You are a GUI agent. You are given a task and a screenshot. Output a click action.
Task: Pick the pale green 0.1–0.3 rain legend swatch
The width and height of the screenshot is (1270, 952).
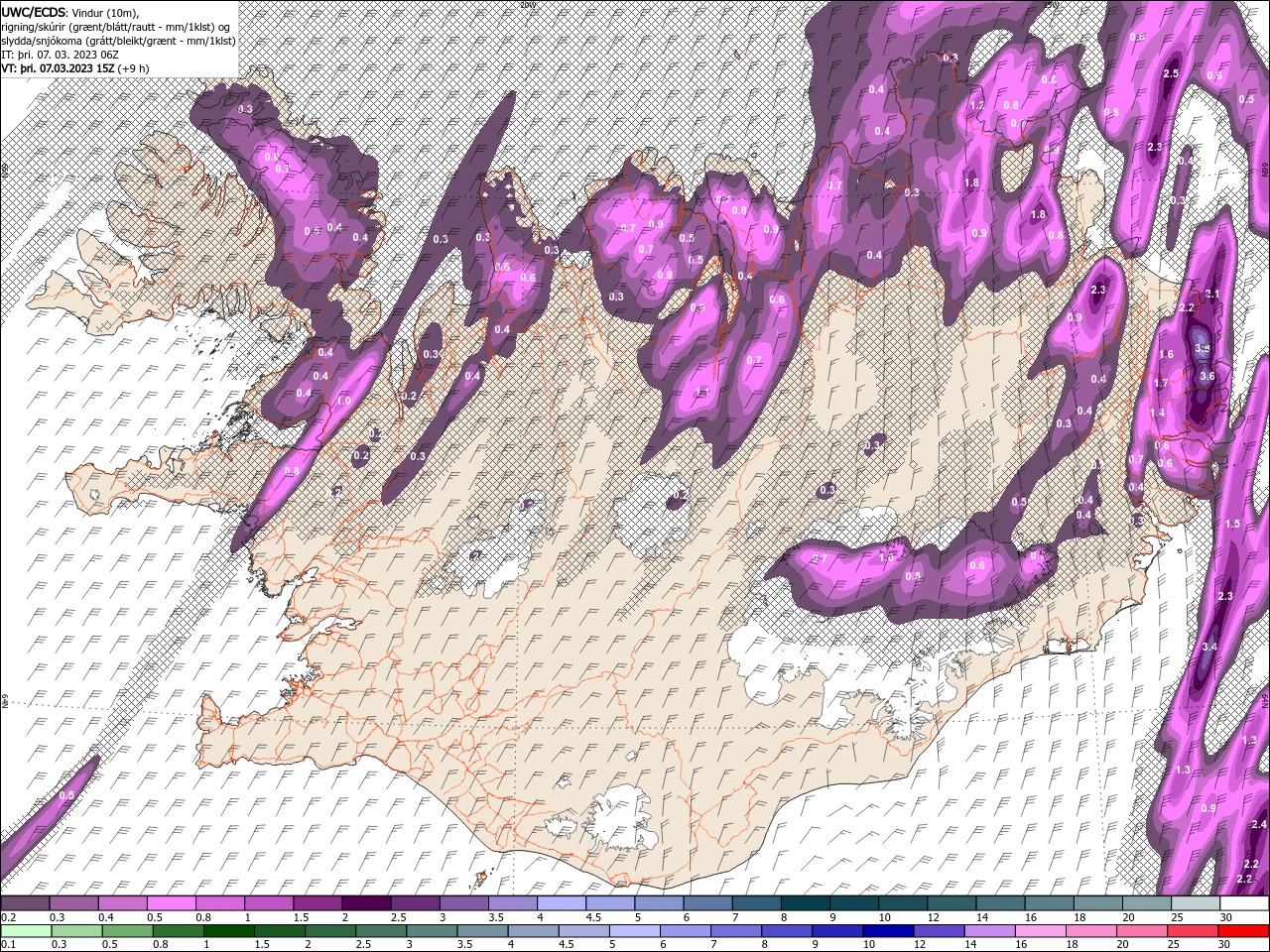click(26, 931)
